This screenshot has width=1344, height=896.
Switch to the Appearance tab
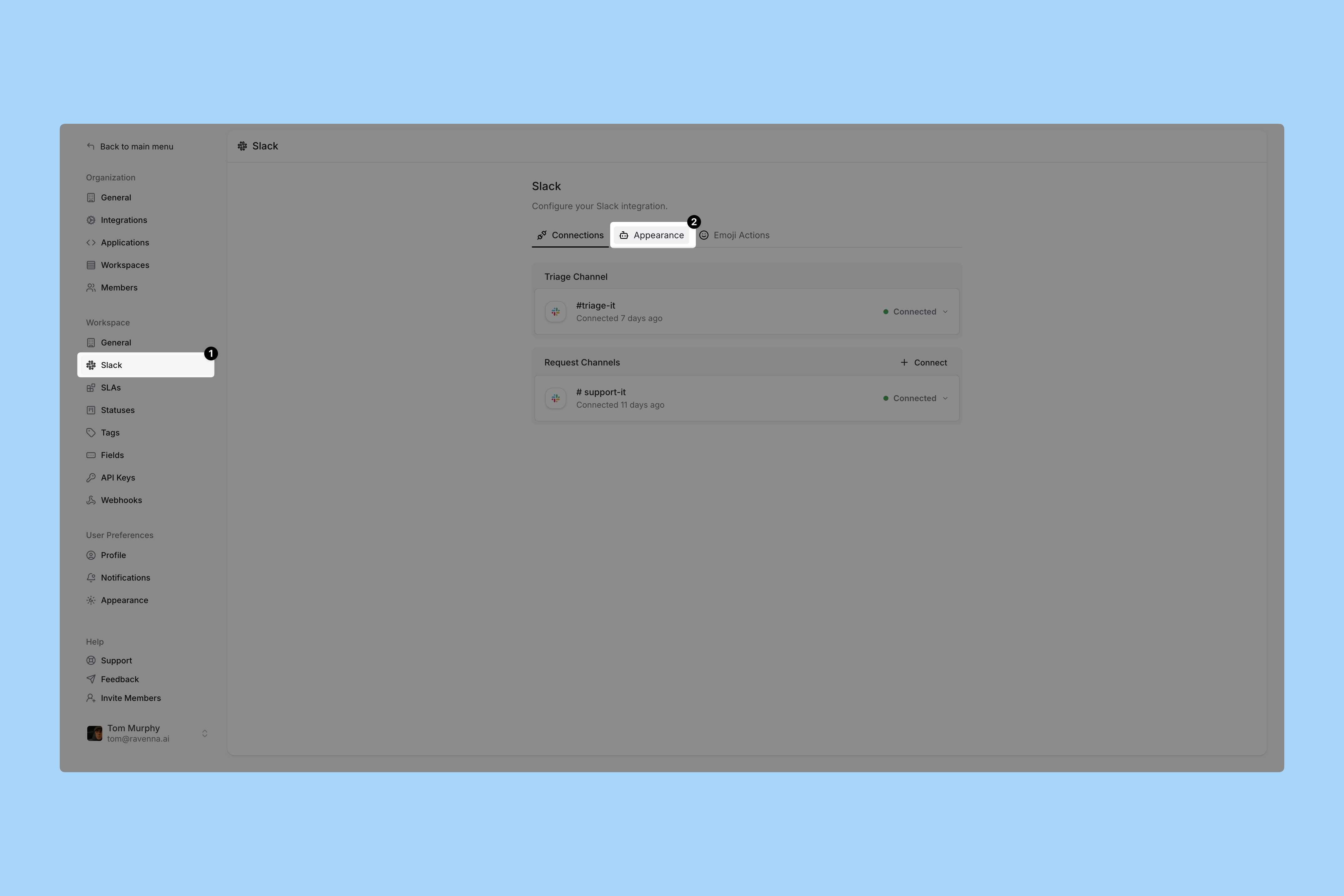(653, 235)
